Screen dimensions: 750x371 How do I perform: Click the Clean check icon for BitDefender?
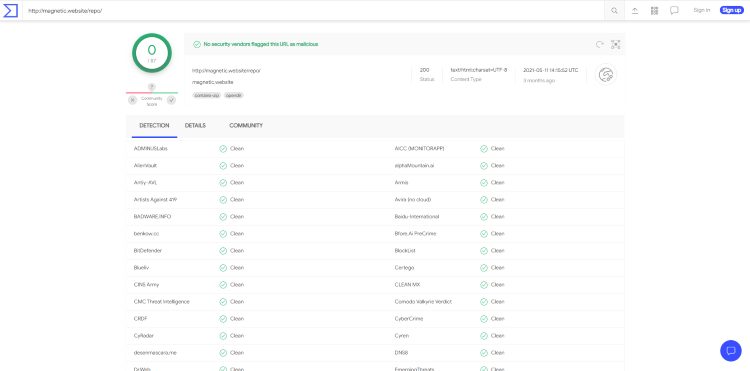point(223,251)
